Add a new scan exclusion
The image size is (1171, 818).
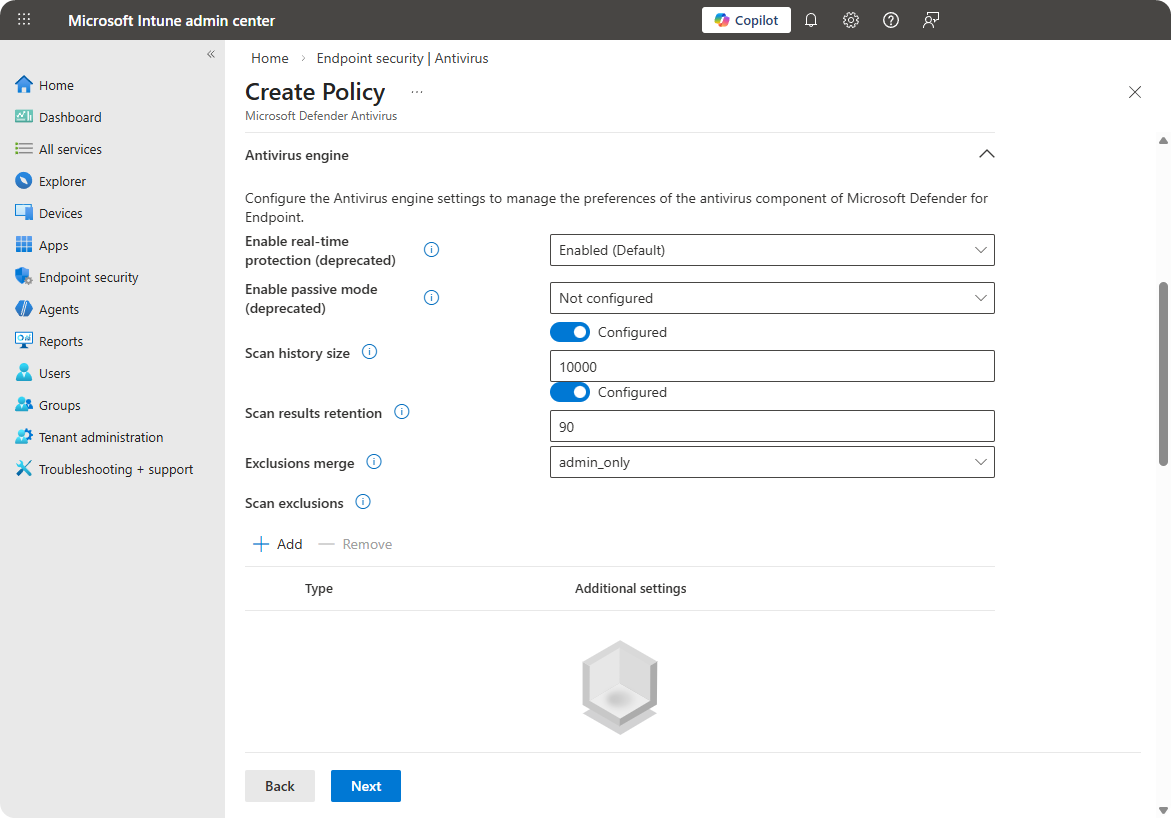[278, 544]
